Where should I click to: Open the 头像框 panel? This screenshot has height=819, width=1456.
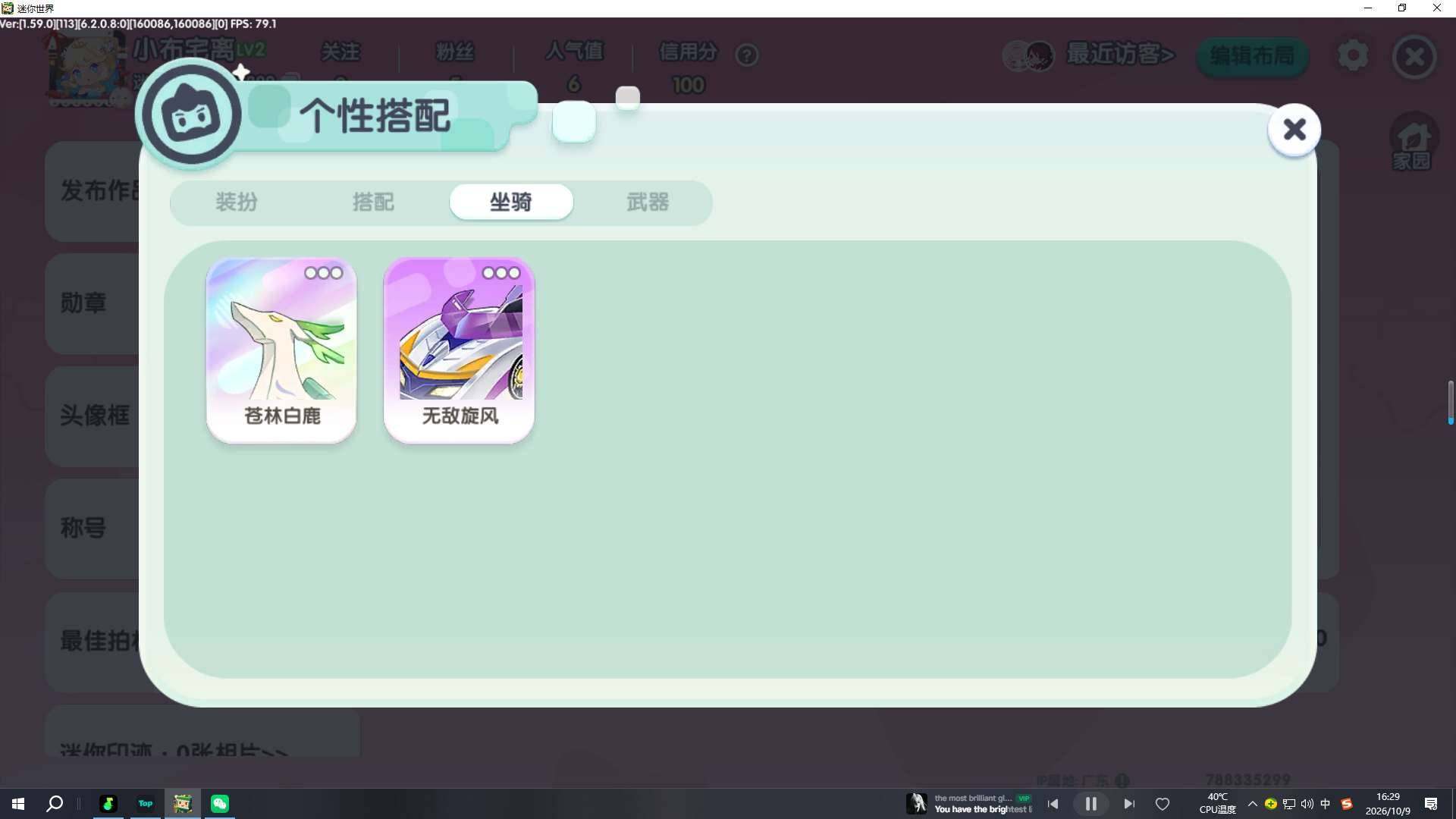(92, 416)
